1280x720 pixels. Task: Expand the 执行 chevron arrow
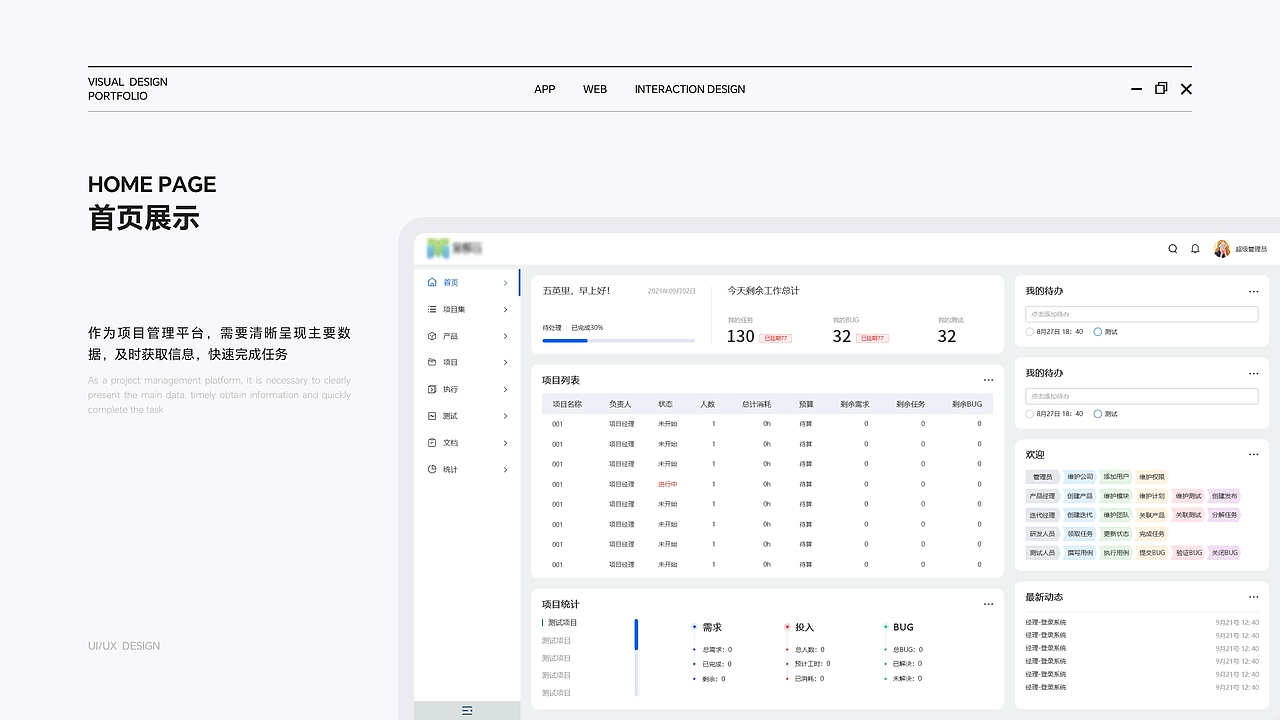click(505, 389)
